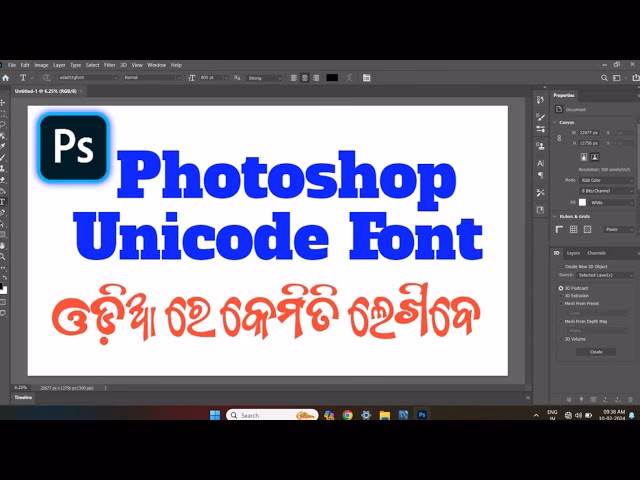Collapse the Canvas section
640x480 pixels.
tap(555, 122)
